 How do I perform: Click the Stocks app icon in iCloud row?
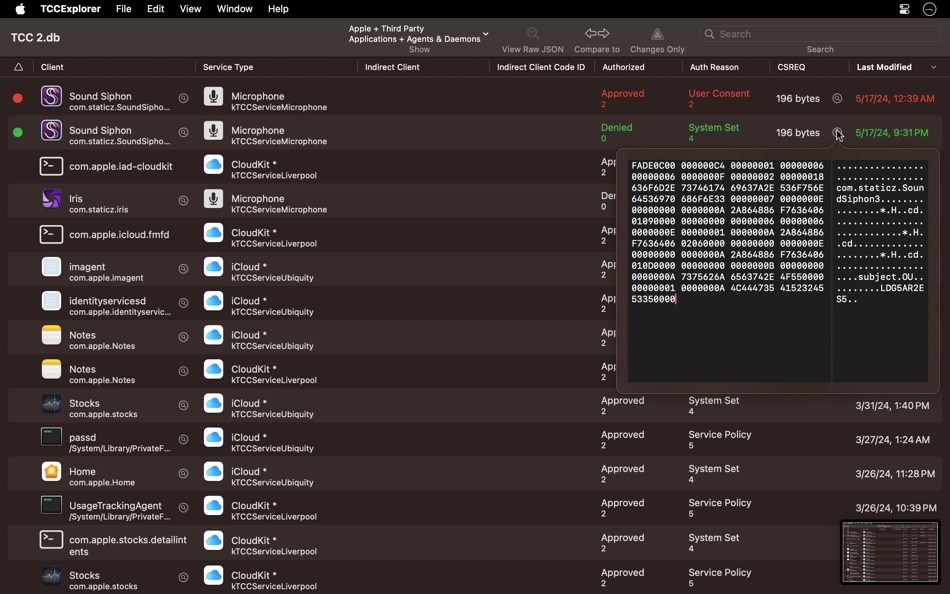(x=51, y=404)
